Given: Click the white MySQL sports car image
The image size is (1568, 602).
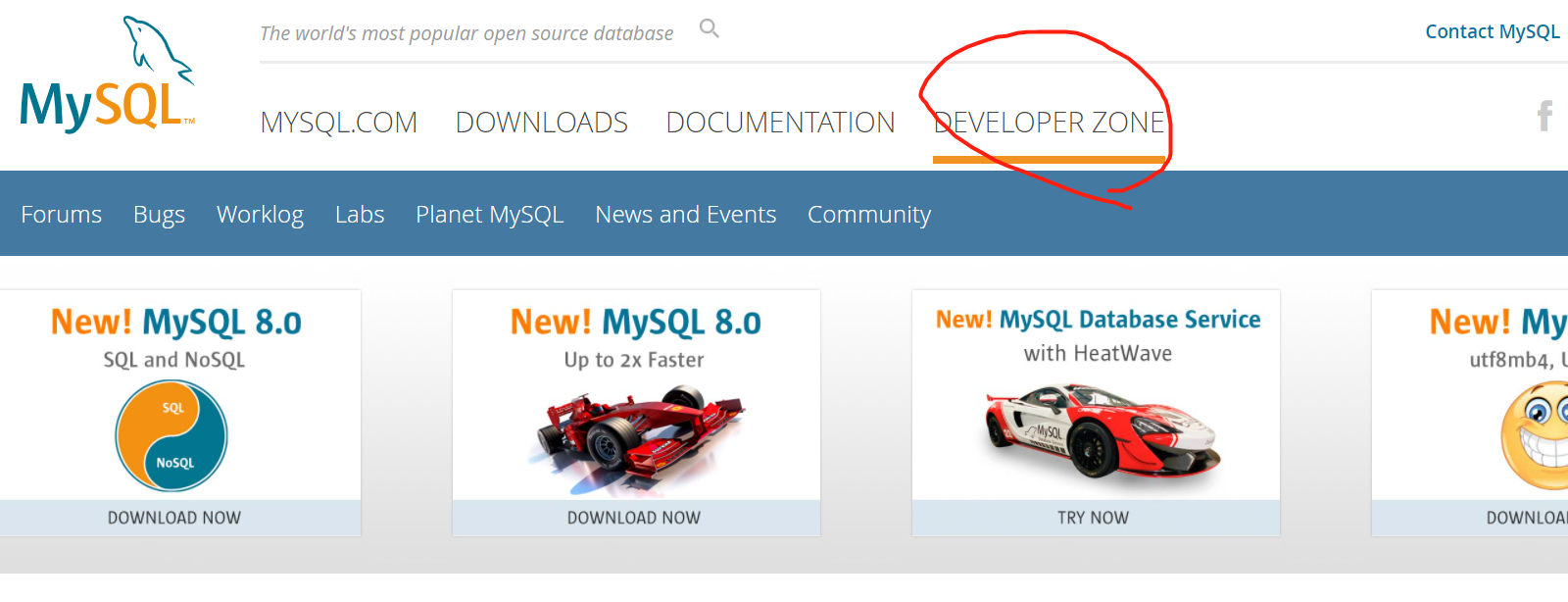Looking at the screenshot, I should tap(1102, 431).
